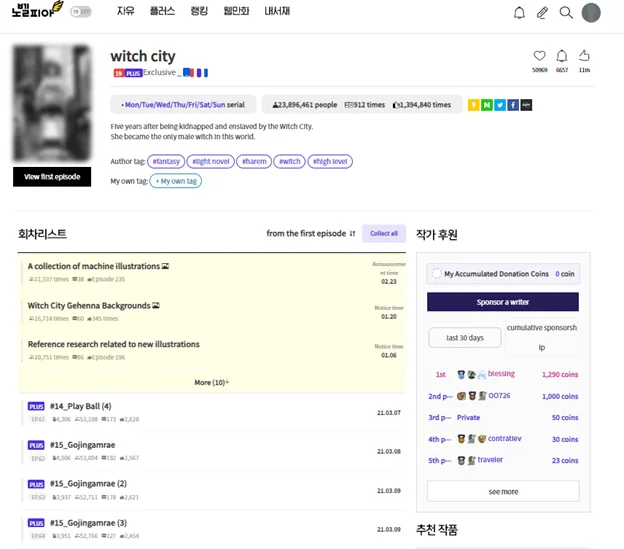Click the Sponsor a writer button
Screen dimensions: 624x549
point(503,302)
